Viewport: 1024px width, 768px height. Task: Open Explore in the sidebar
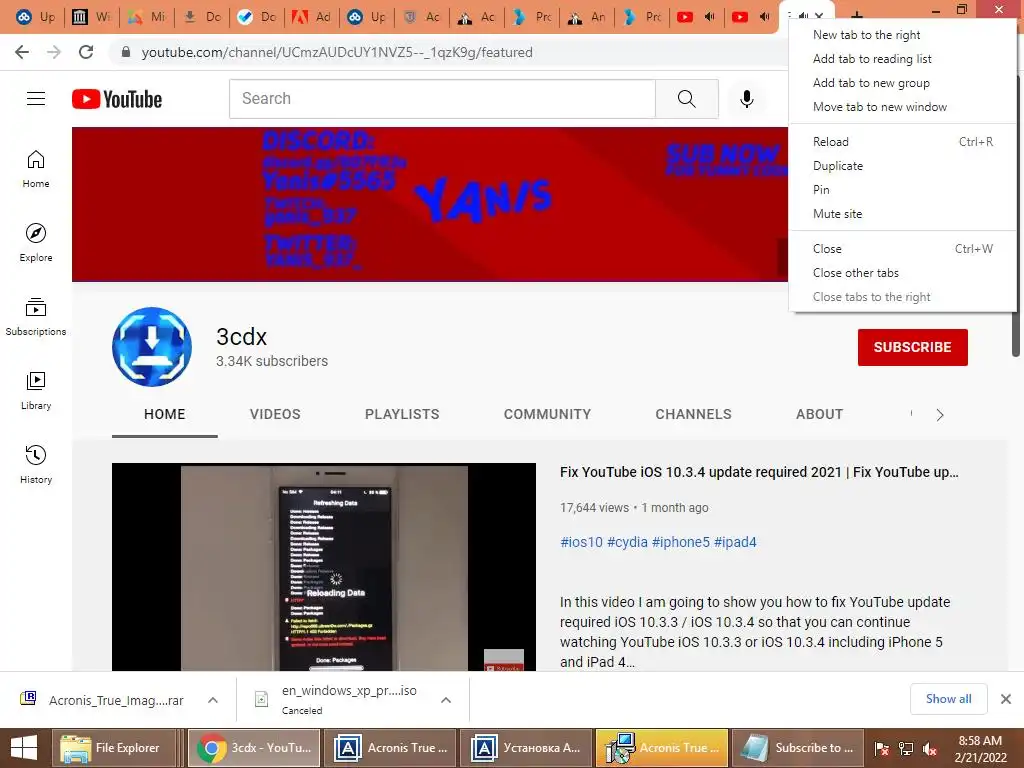[x=36, y=243]
